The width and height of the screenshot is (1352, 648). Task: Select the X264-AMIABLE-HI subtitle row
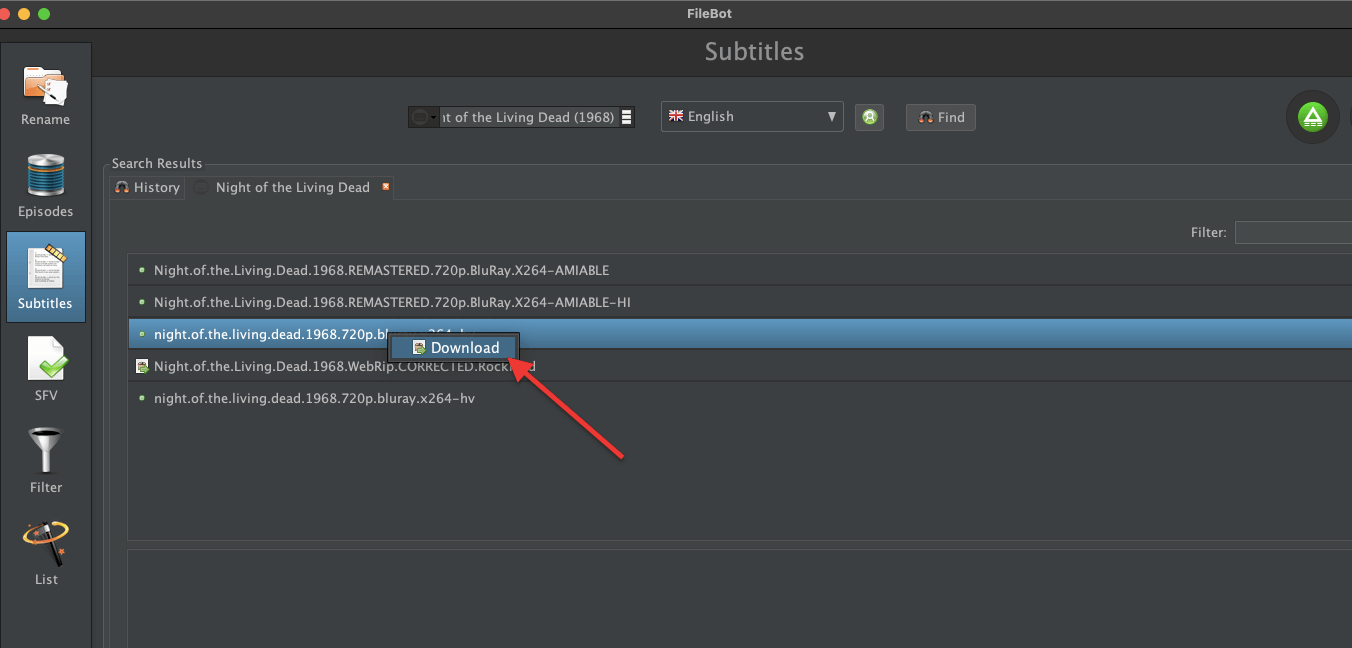(x=740, y=302)
